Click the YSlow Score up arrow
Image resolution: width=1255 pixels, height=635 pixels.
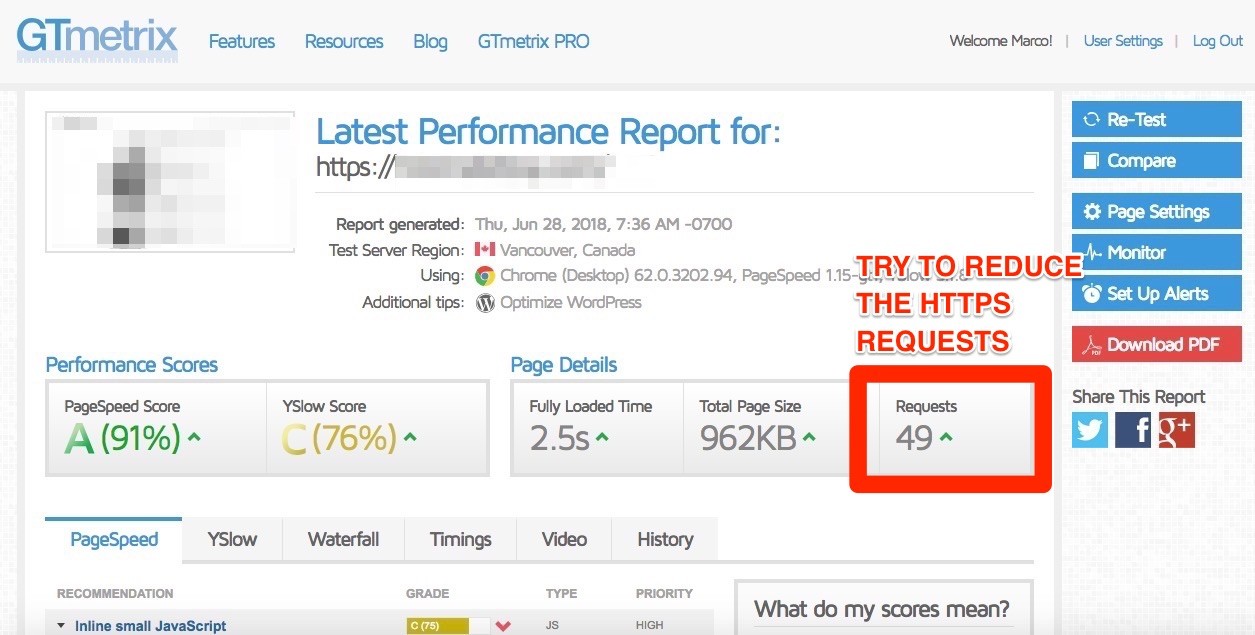tap(410, 437)
